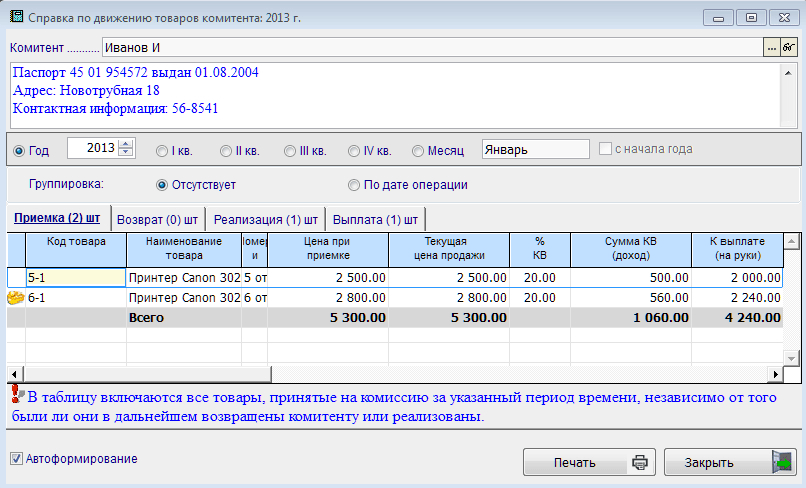Image resolution: width=806 pixels, height=488 pixels.
Task: Click the table vertical scroll up arrow
Action: pos(791,241)
